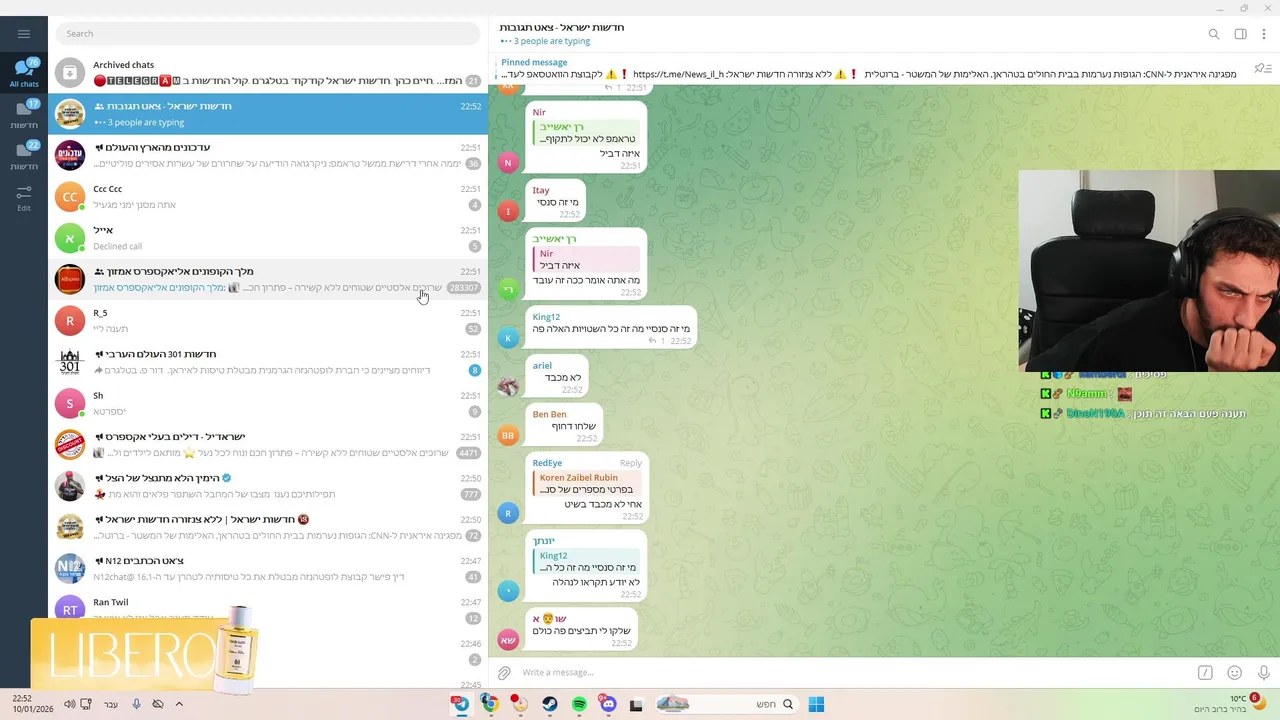
Task: Open channel ישראדיל - דילים בעלי אקספרס
Action: pos(268,444)
